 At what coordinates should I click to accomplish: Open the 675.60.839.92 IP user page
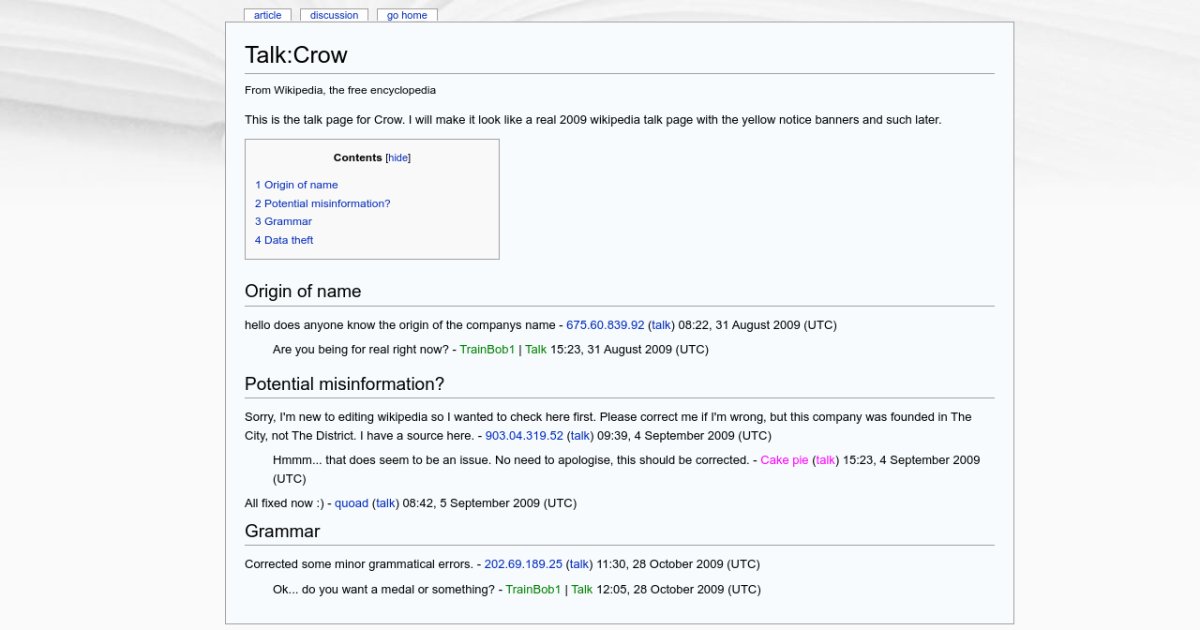604,324
